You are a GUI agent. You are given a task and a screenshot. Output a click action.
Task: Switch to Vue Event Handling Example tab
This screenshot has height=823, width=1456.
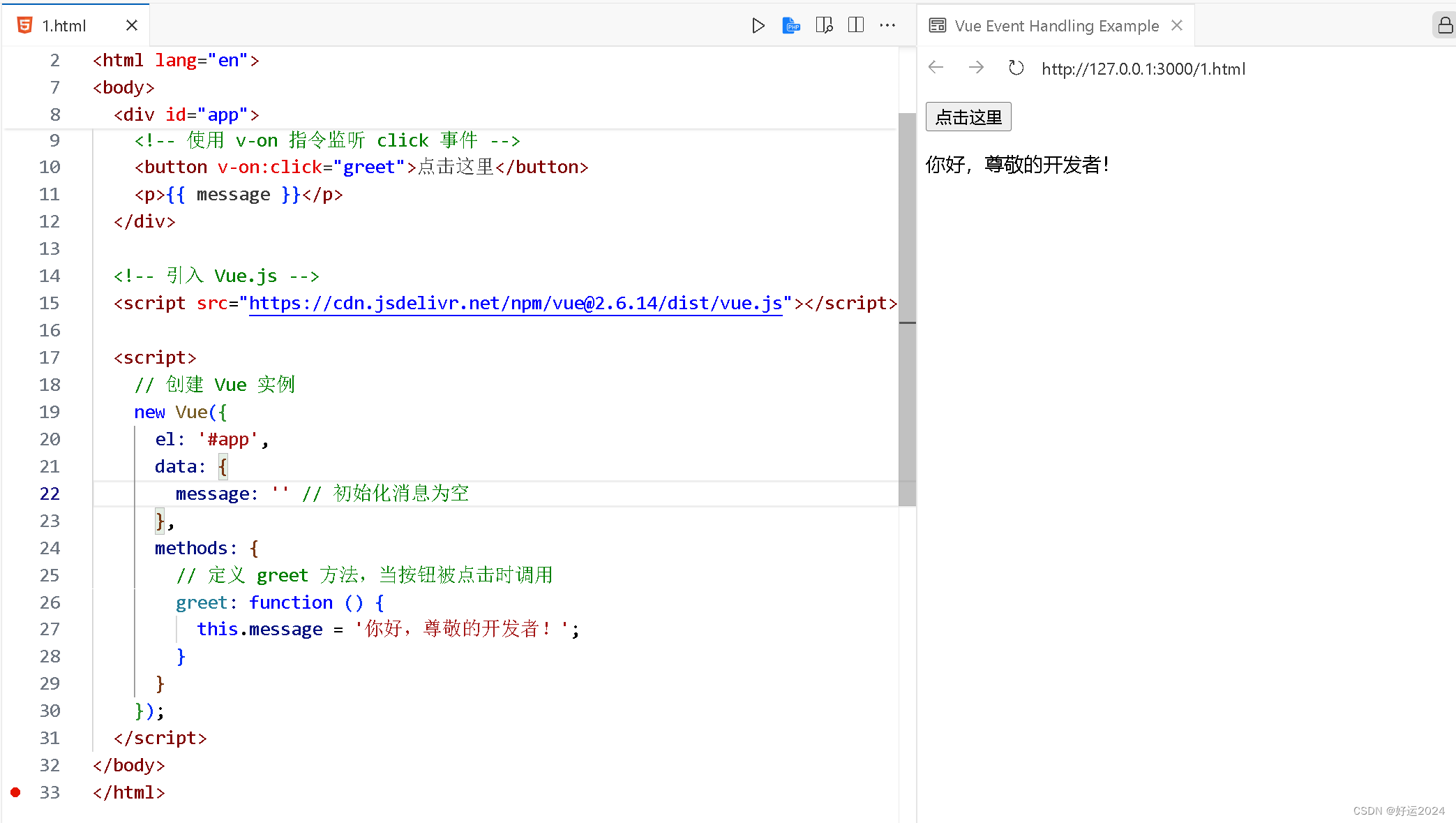(x=1056, y=26)
